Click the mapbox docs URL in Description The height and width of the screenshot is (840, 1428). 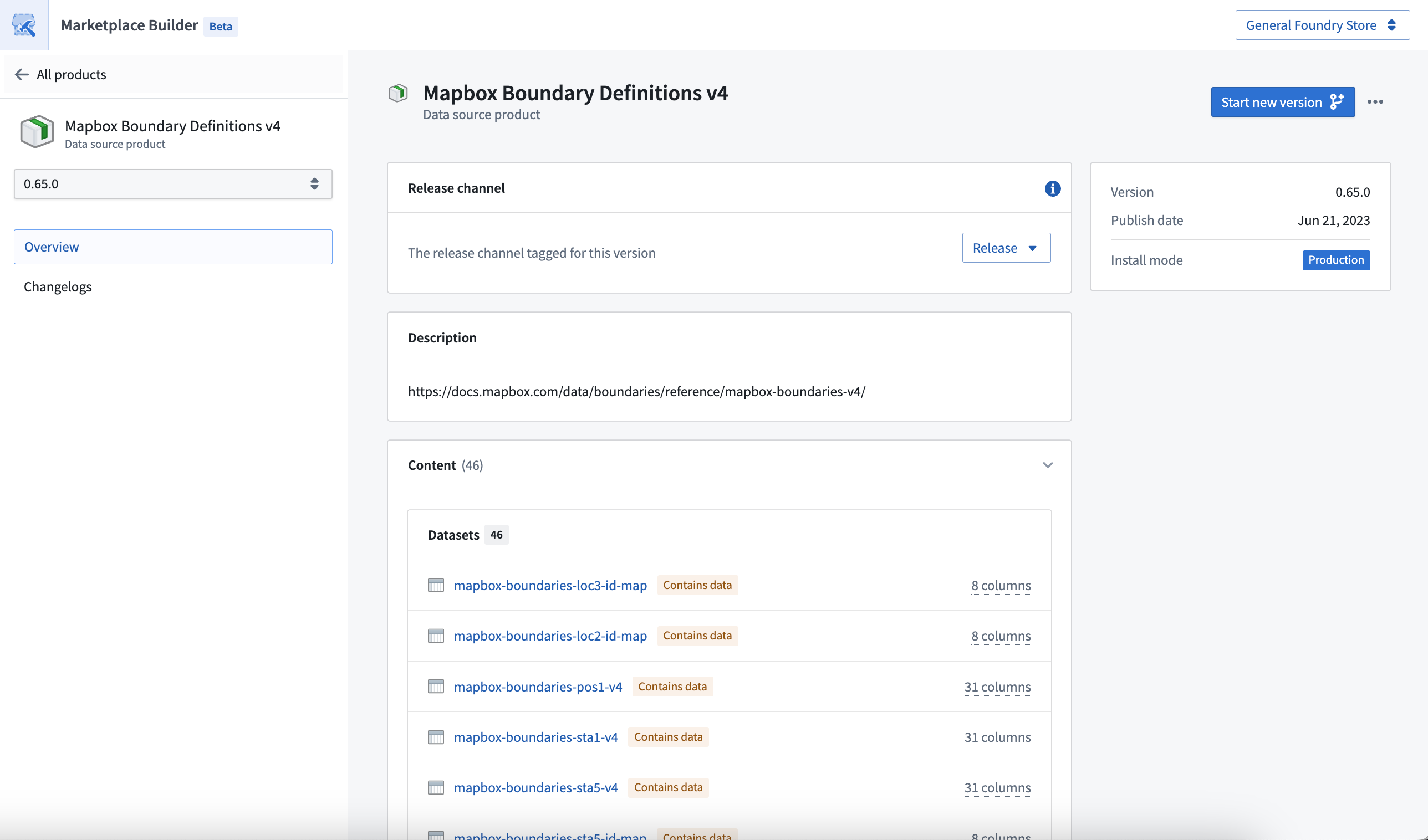(636, 391)
